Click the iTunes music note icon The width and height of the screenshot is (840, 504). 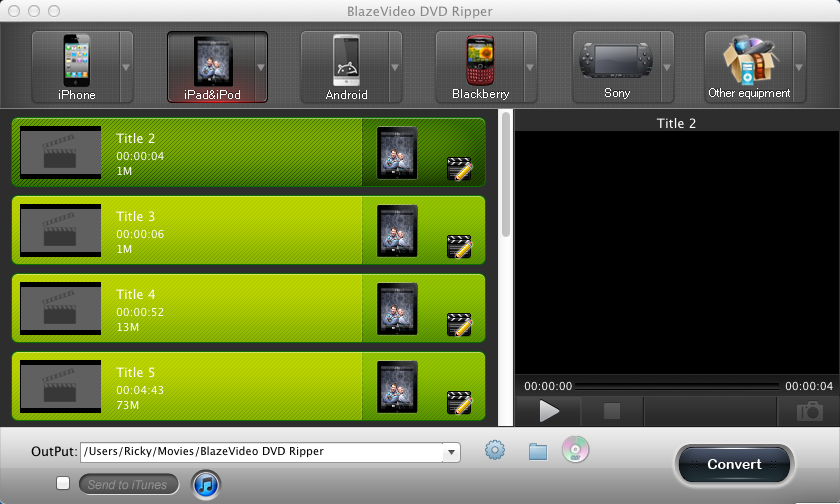206,485
